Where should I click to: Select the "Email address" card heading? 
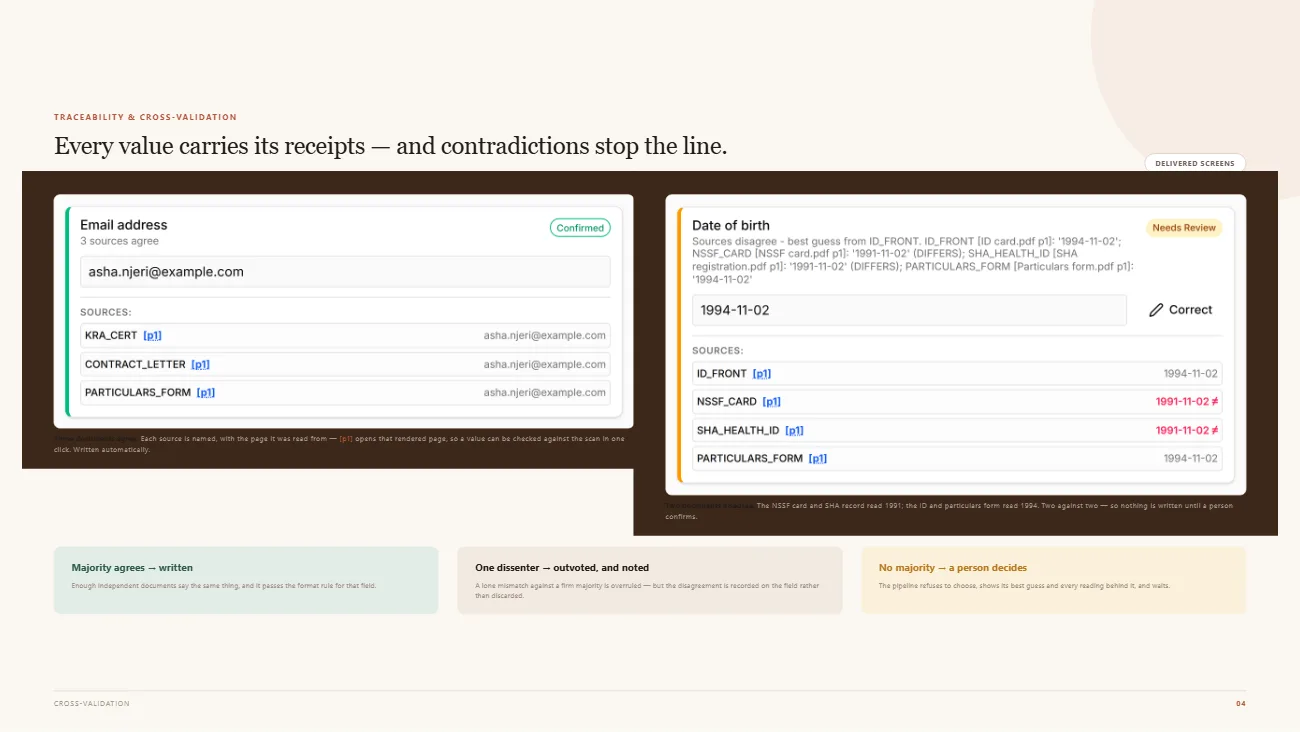[x=124, y=225]
